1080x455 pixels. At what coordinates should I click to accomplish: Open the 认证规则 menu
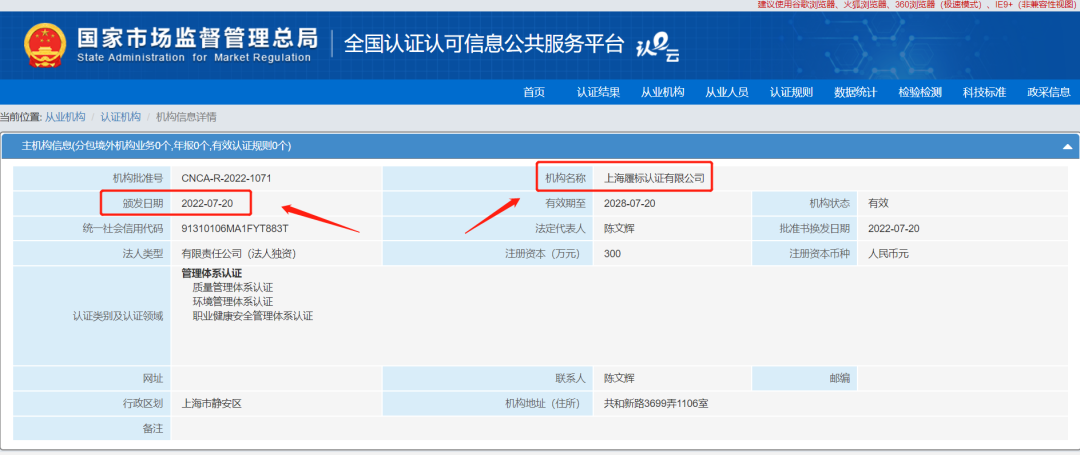click(791, 92)
